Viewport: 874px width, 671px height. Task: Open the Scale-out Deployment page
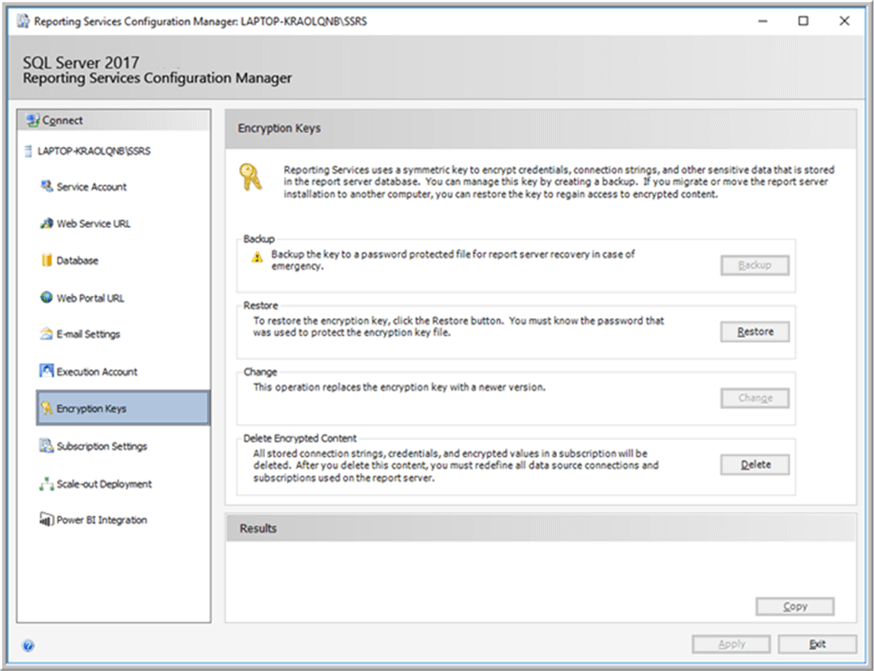coord(104,484)
